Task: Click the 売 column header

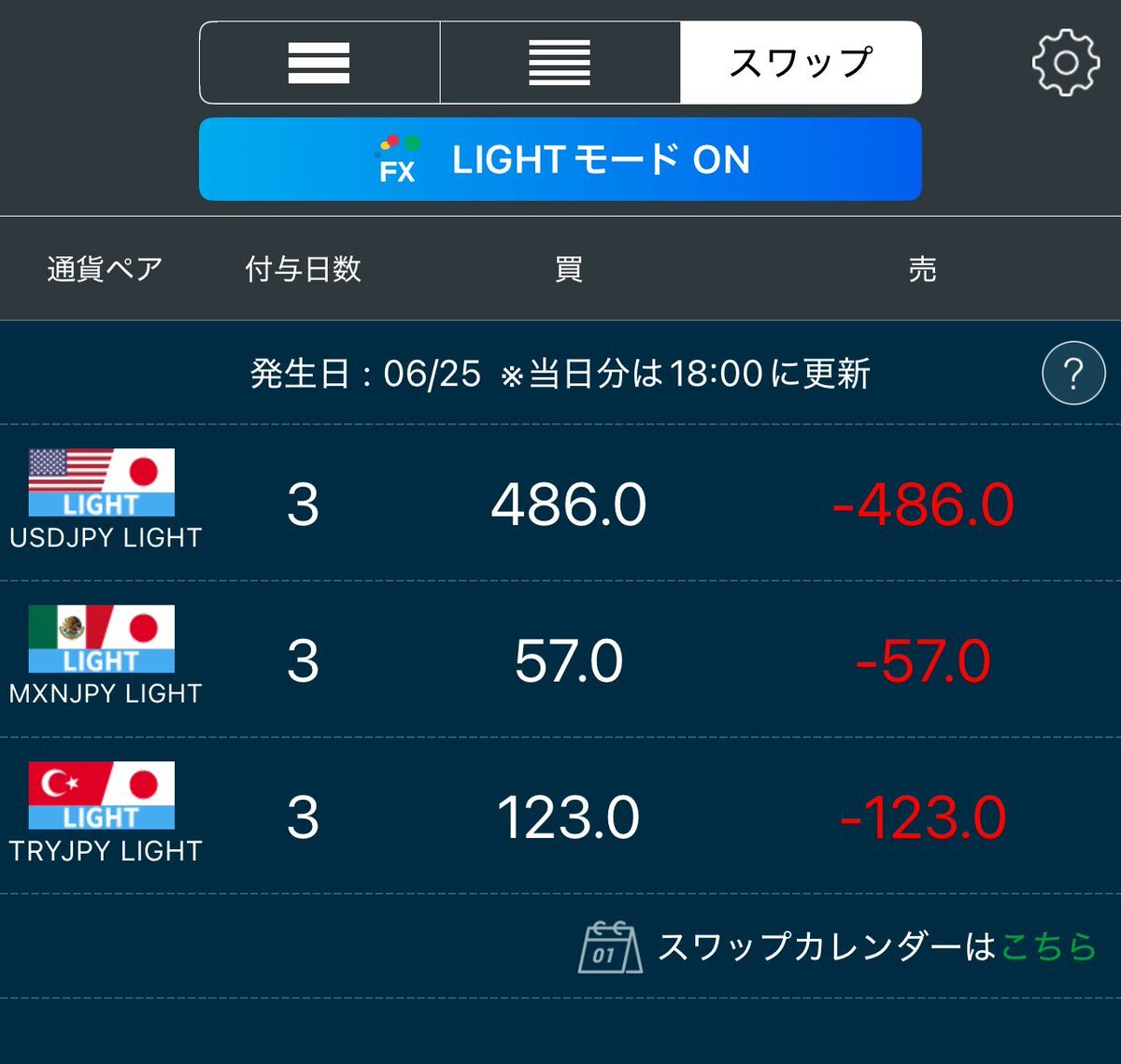Action: [x=922, y=269]
